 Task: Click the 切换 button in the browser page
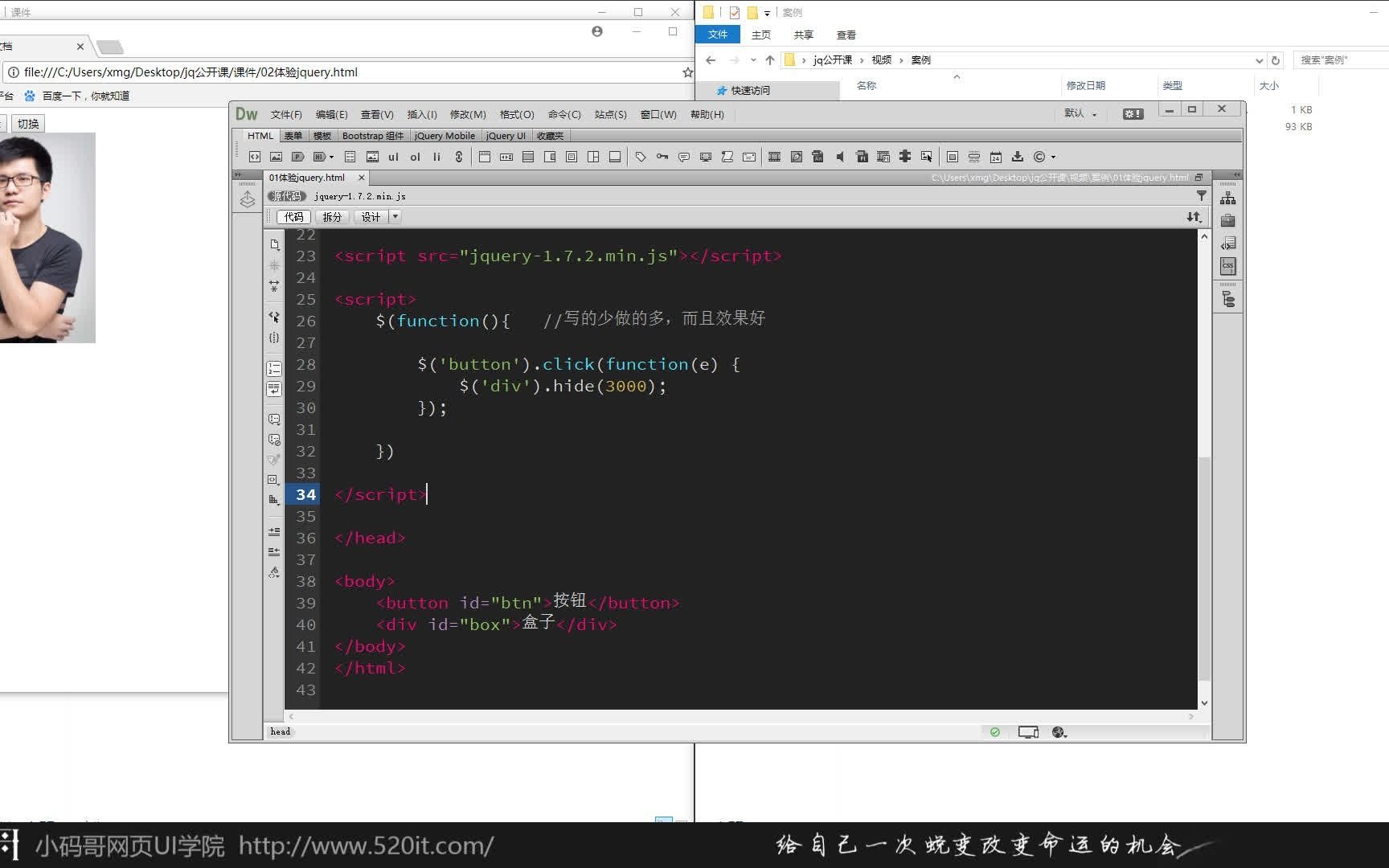click(28, 124)
